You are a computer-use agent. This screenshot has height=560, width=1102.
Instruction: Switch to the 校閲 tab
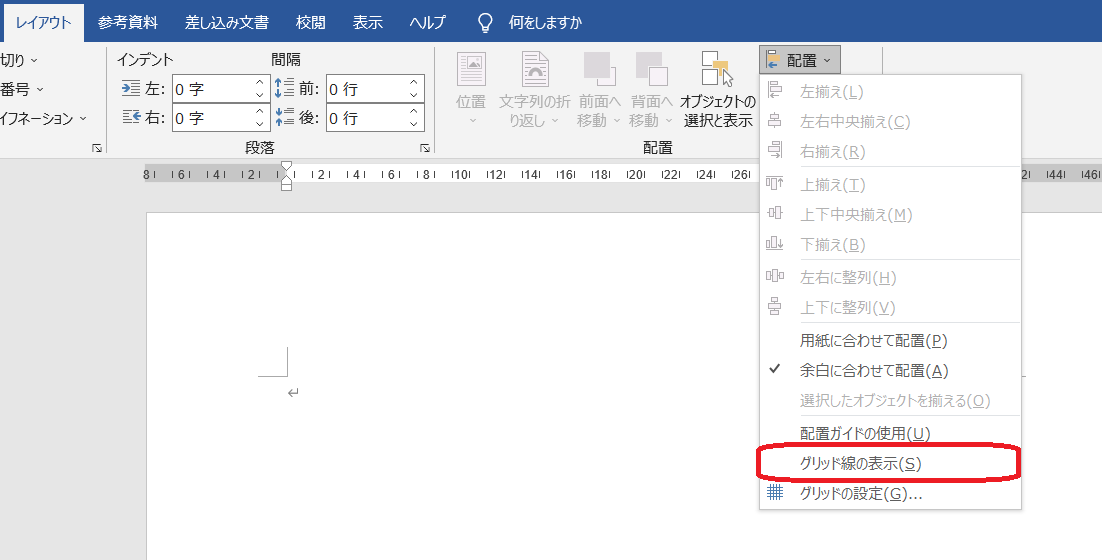311,22
